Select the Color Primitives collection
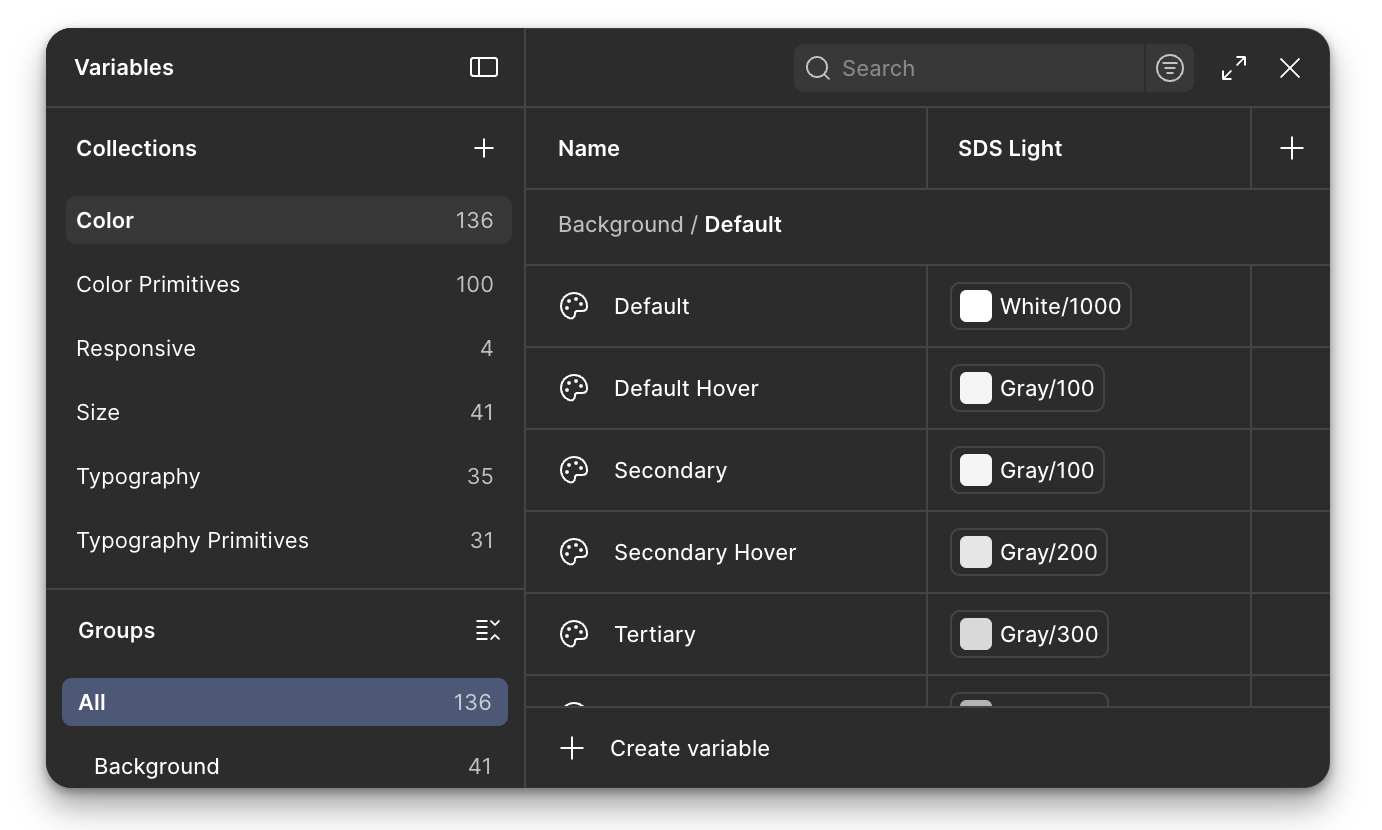This screenshot has width=1382, height=830. (x=158, y=284)
